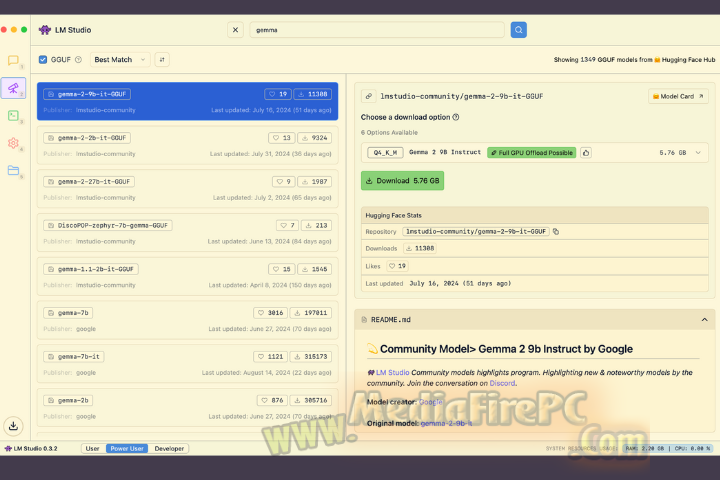Click the link icon beside lmstudio-community/gemma-2-9b-it-GGUF

pos(368,96)
